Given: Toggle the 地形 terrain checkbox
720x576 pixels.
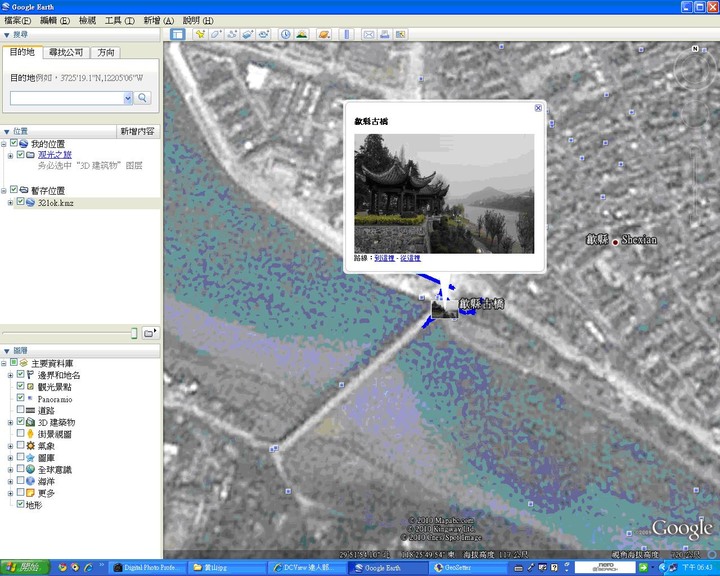Looking at the screenshot, I should (20, 504).
